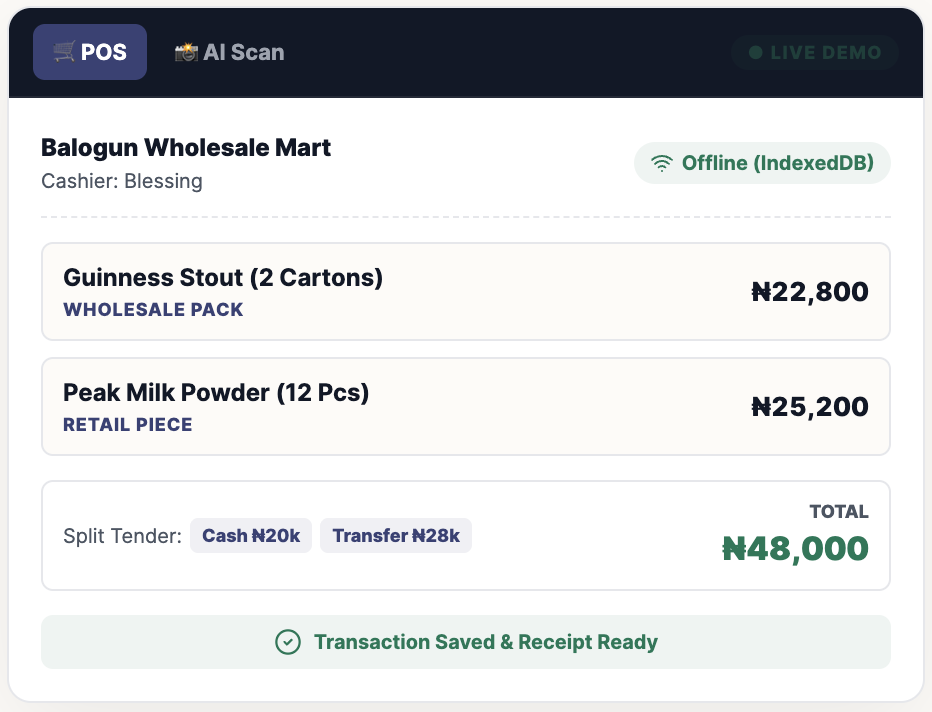Click the shopping cart icon in POS tab
Image resolution: width=932 pixels, height=712 pixels.
click(64, 52)
